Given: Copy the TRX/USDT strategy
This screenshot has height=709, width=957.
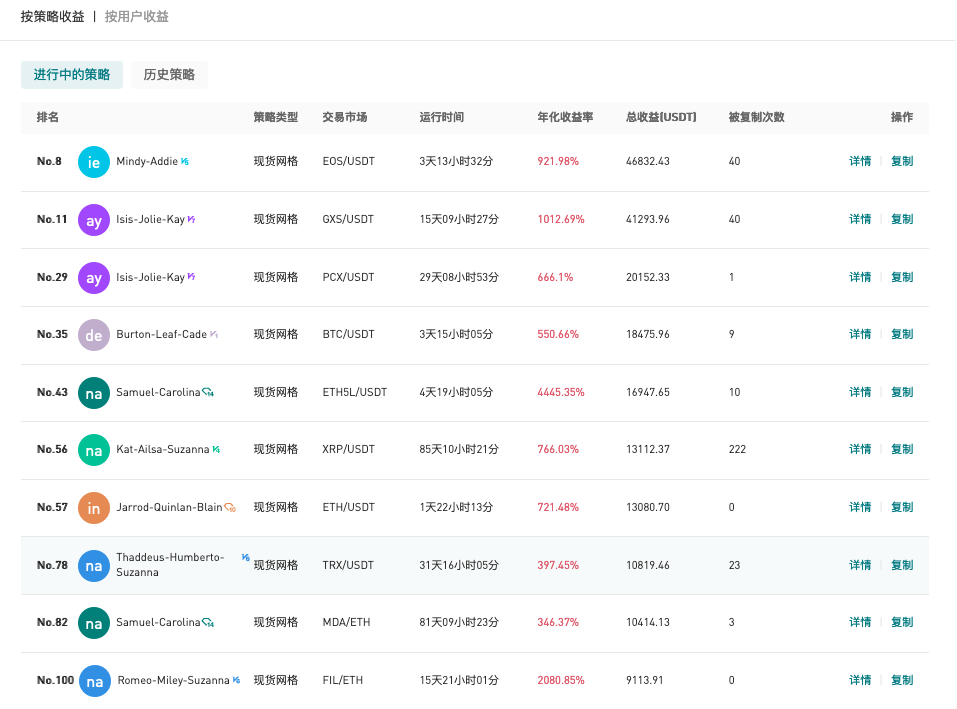Looking at the screenshot, I should 902,565.
